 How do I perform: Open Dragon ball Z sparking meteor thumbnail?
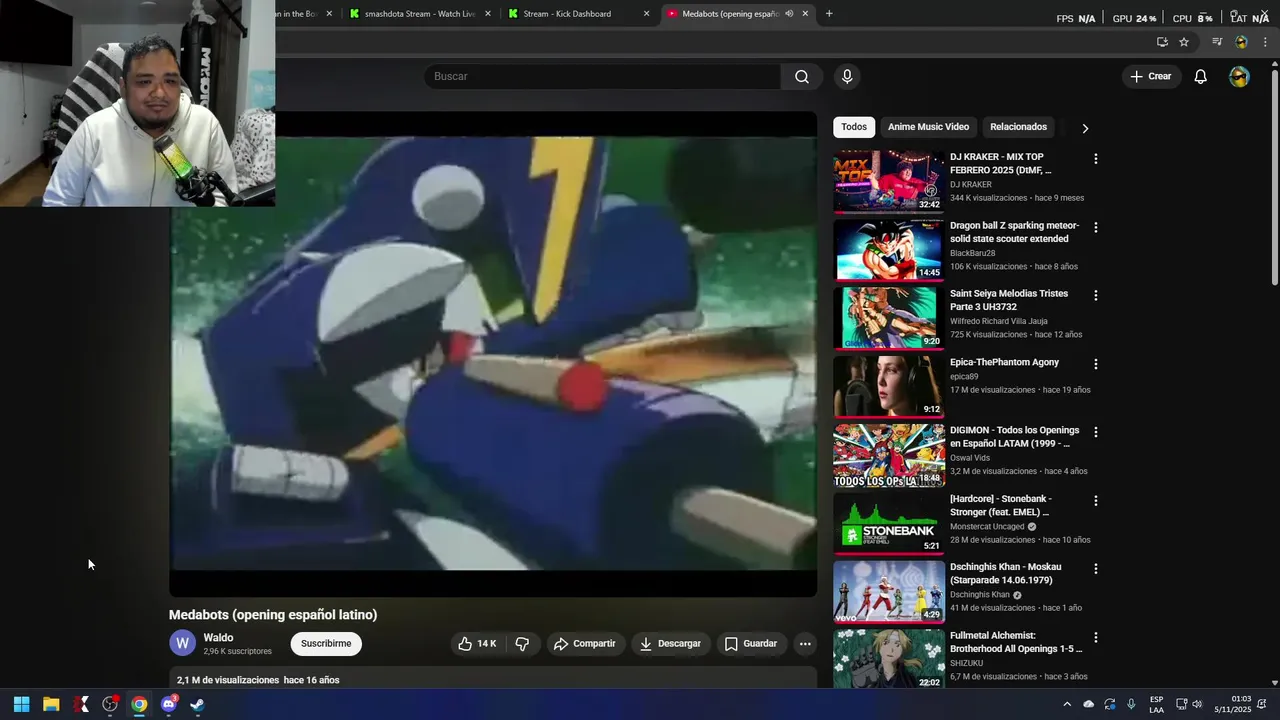coord(889,250)
